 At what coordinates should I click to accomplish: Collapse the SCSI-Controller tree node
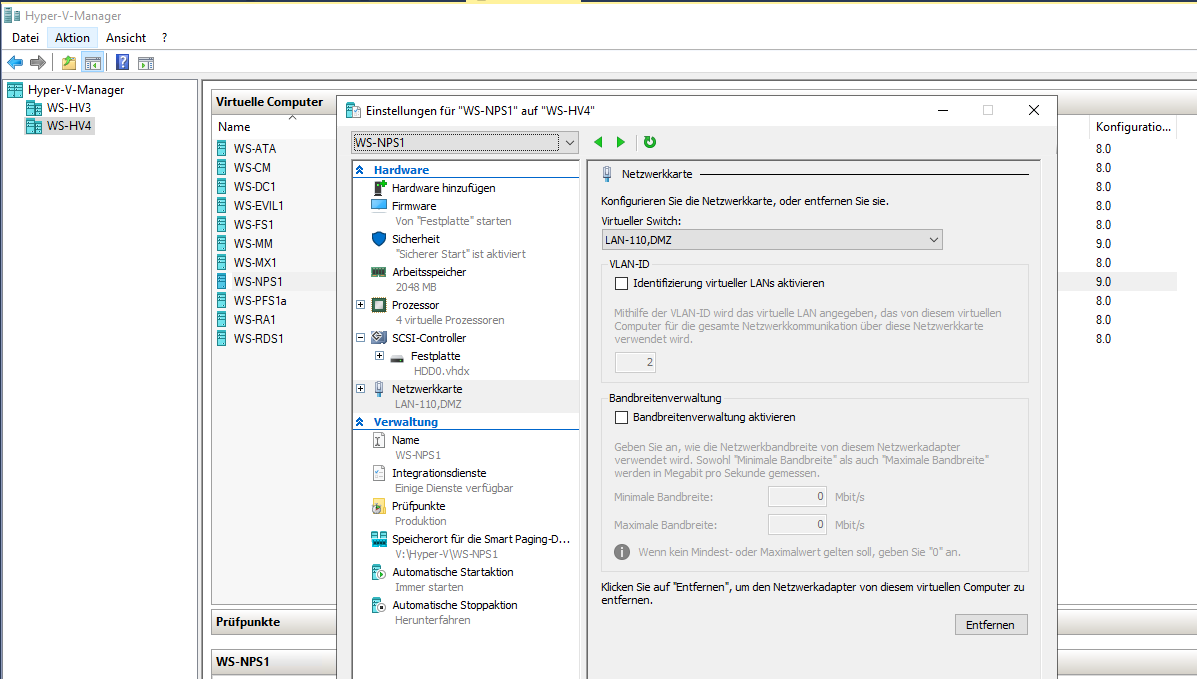pyautogui.click(x=360, y=338)
